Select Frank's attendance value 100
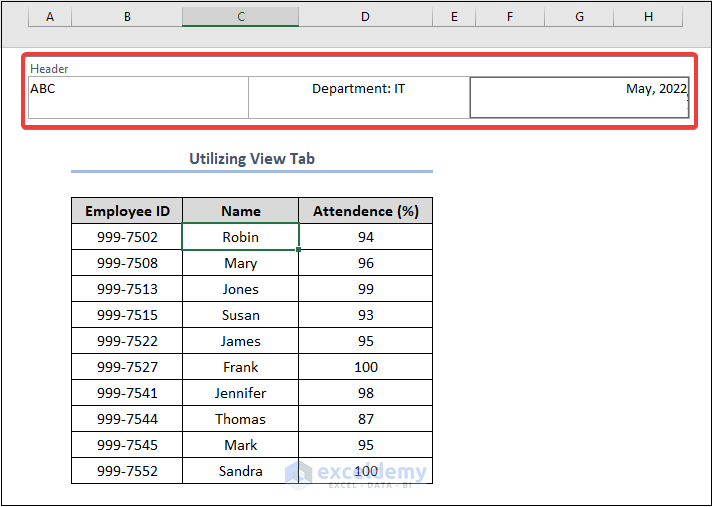This screenshot has height=507, width=712. 366,367
